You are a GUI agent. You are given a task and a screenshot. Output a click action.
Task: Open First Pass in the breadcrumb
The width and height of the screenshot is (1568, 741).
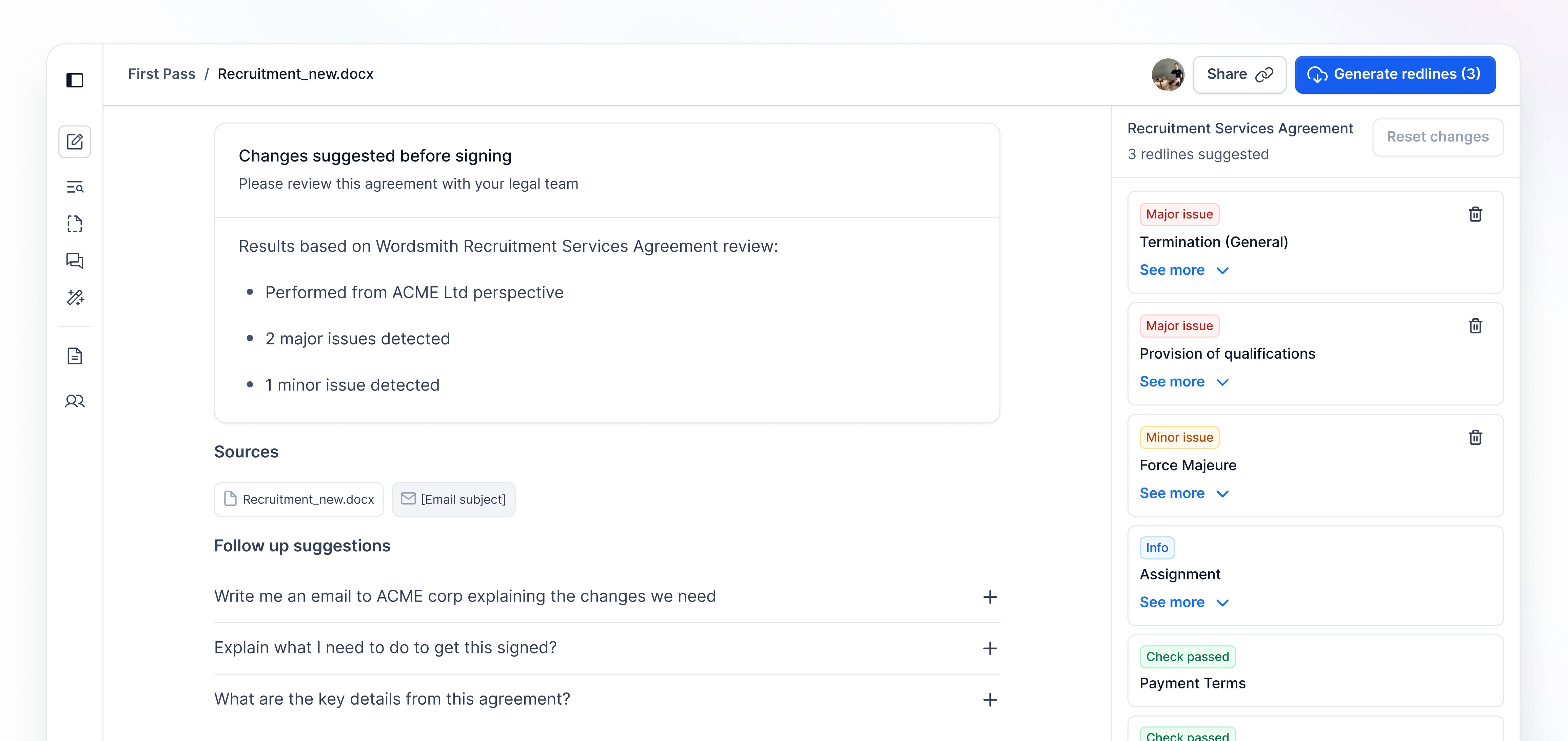pos(161,74)
